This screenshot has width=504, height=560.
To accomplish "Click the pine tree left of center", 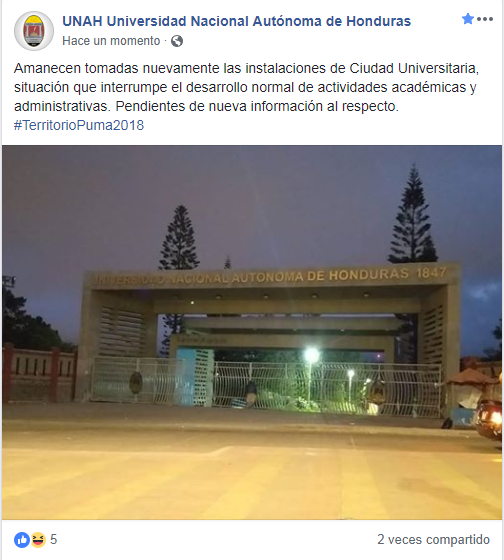I will point(179,238).
